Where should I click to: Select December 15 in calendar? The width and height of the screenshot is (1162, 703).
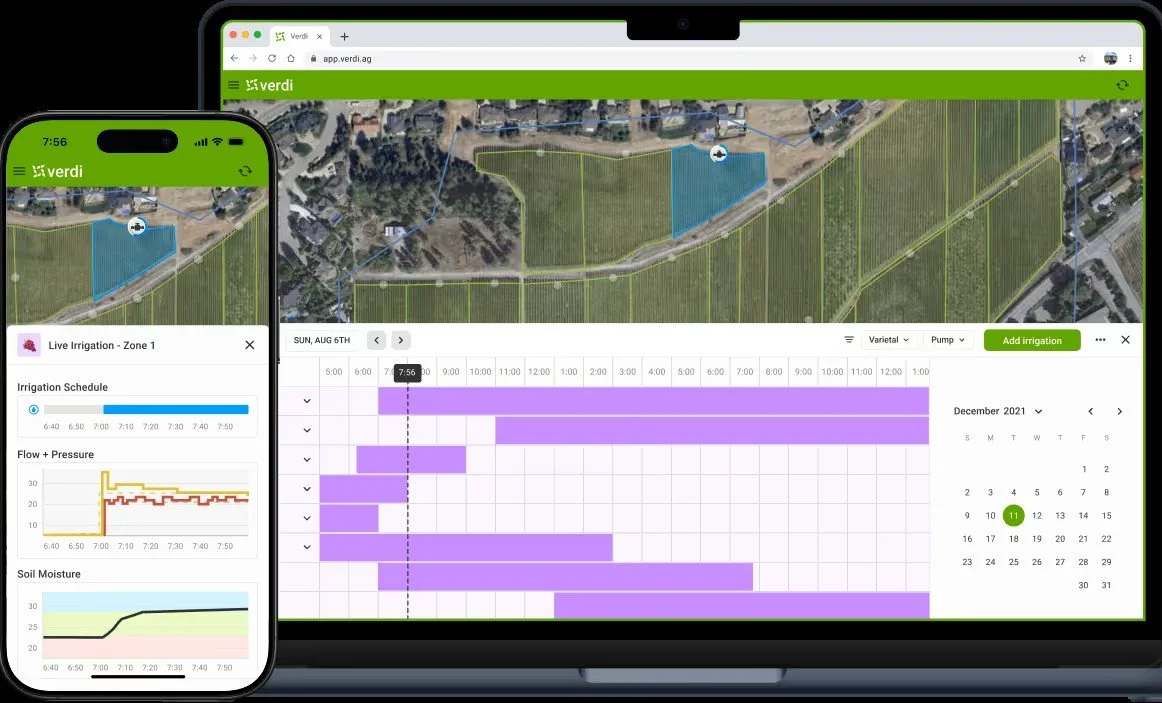click(x=1106, y=516)
